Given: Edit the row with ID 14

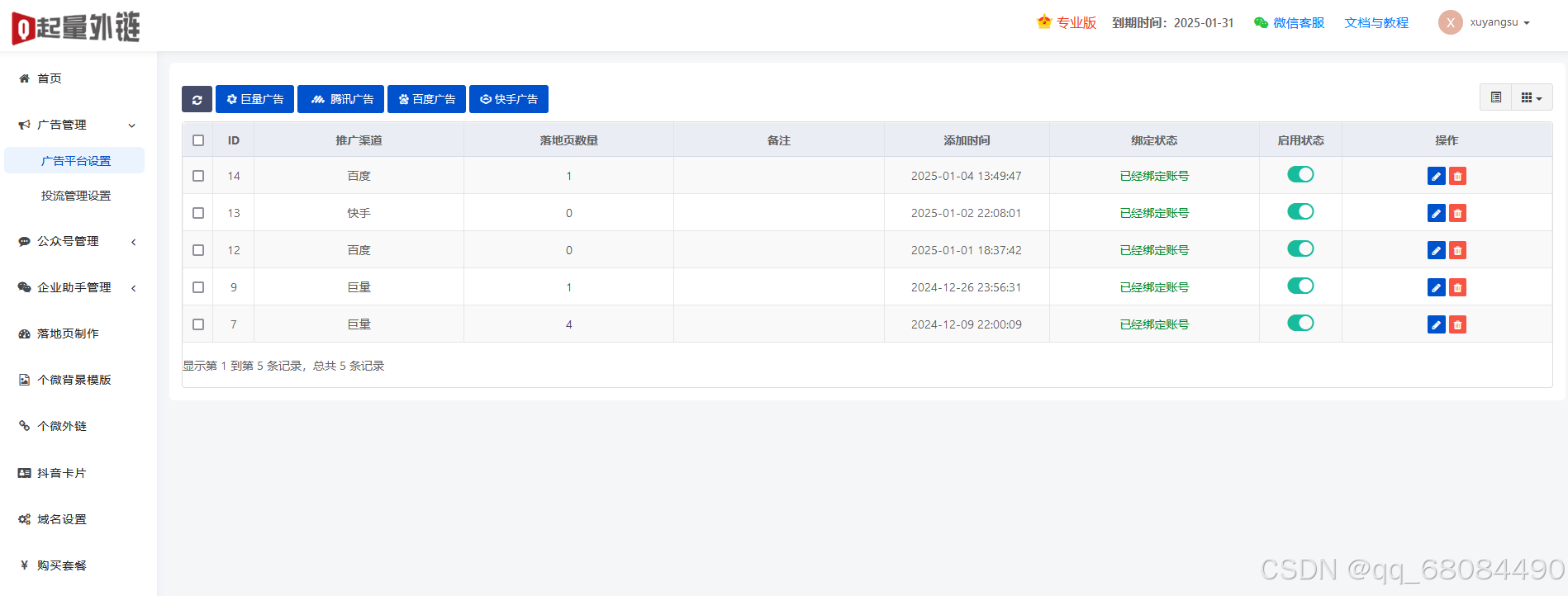Looking at the screenshot, I should point(1437,176).
